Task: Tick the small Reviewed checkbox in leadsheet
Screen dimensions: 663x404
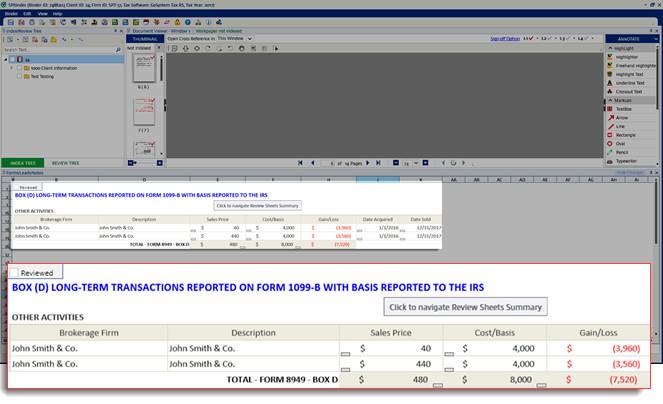Action: coord(16,187)
